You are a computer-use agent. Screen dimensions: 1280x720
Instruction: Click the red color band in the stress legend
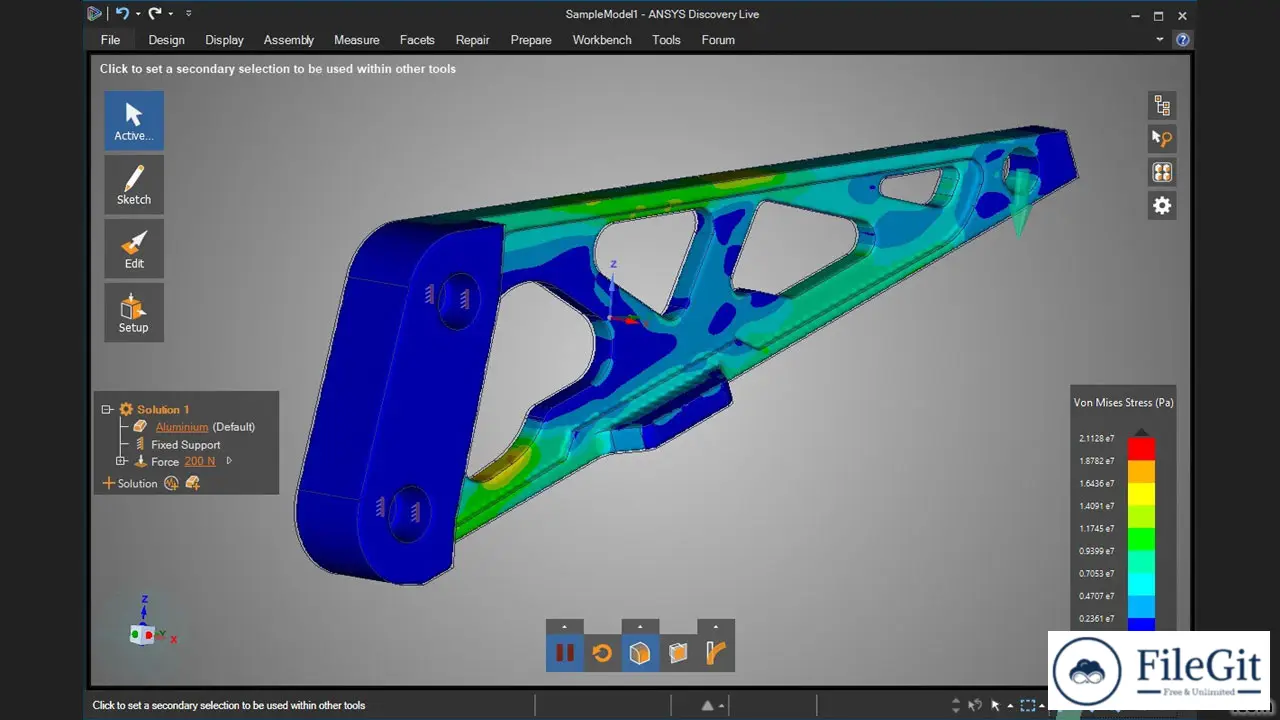coord(1141,449)
